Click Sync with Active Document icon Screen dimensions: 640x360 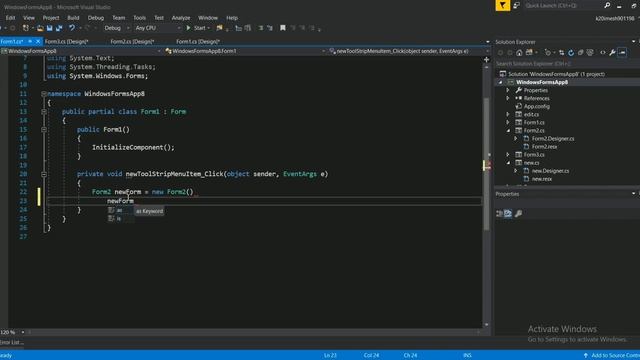pyautogui.click(x=561, y=53)
